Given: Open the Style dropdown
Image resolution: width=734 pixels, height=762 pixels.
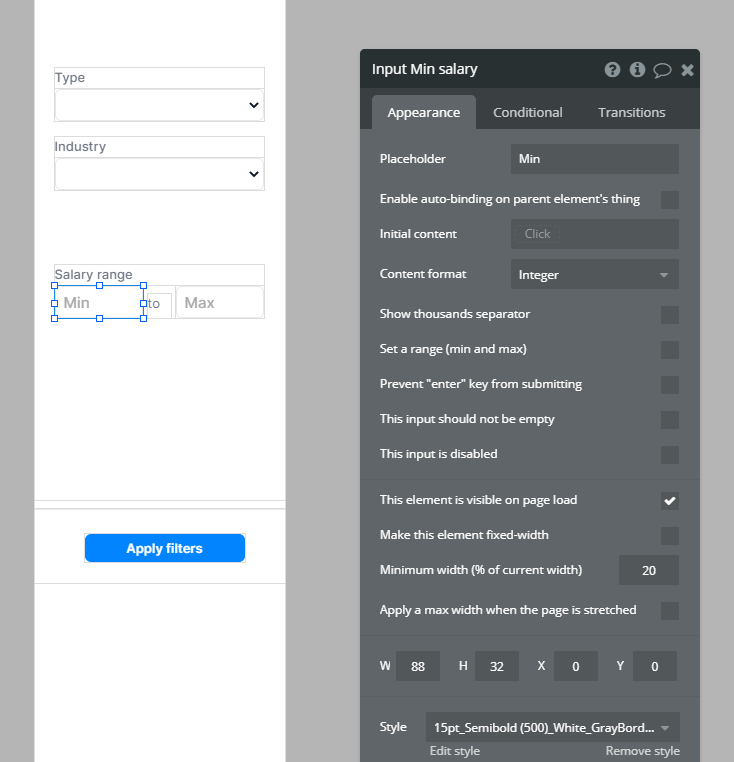Looking at the screenshot, I should point(553,727).
